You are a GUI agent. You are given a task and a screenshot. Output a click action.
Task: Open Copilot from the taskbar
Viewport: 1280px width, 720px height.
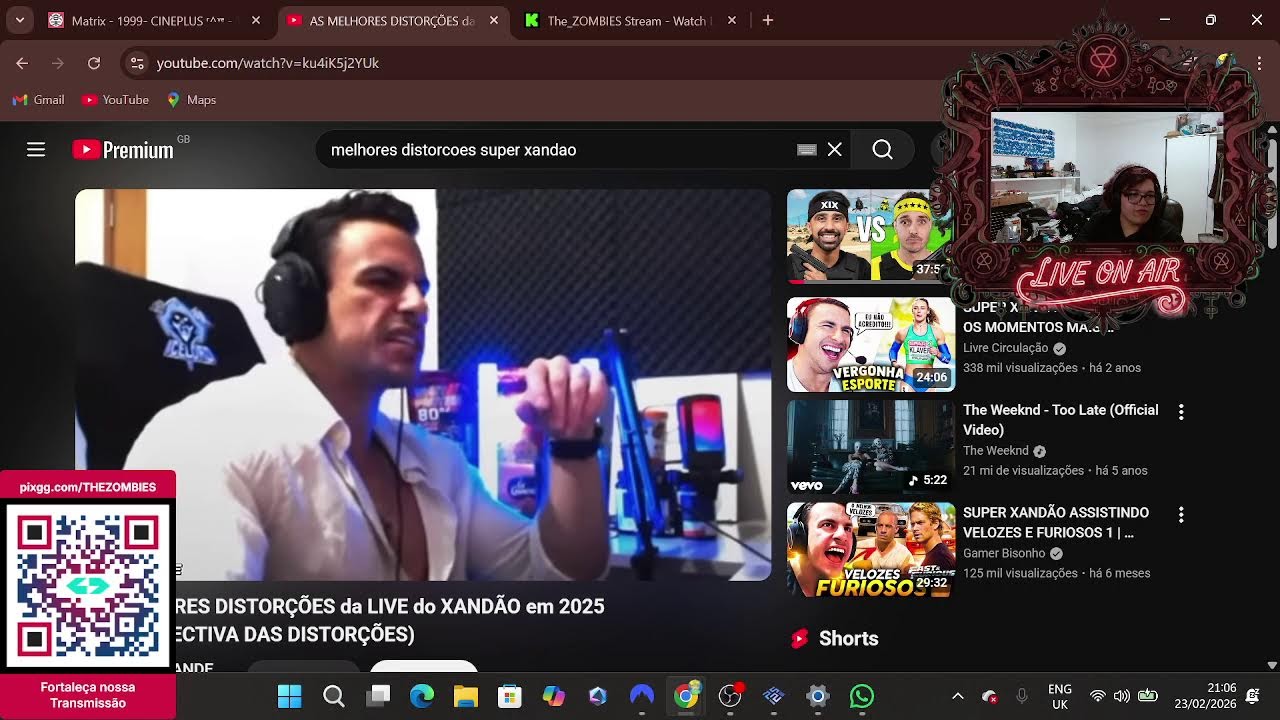pos(554,696)
